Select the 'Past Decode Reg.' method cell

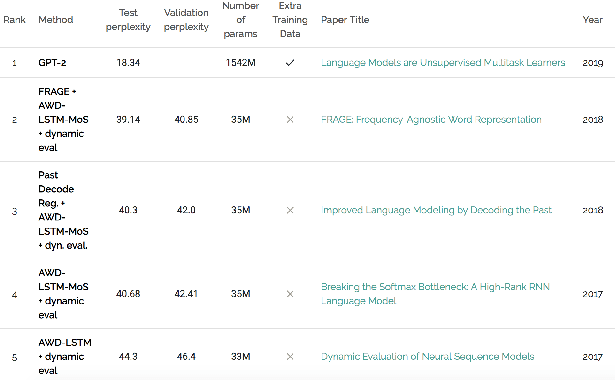pos(63,210)
